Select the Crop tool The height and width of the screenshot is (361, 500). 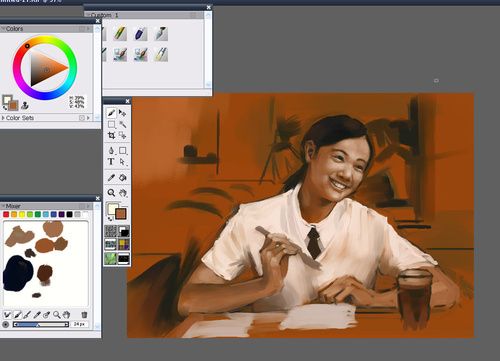pos(111,135)
